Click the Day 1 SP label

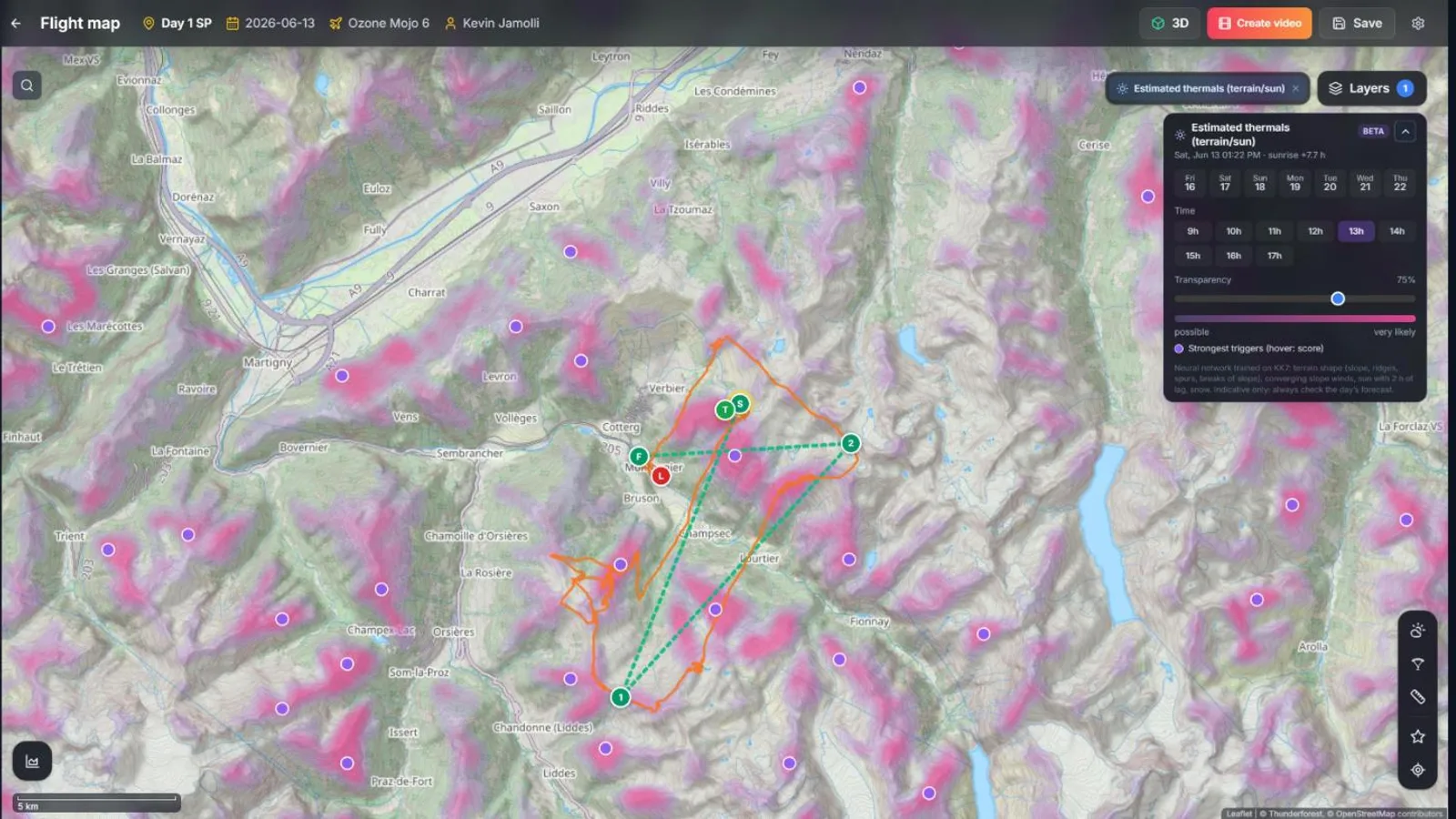click(x=186, y=24)
